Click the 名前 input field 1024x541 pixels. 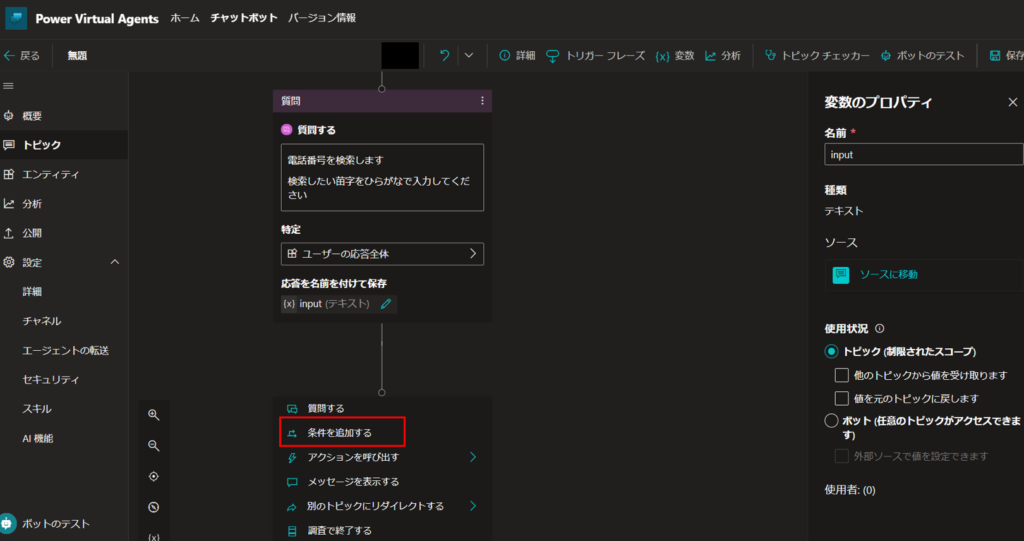tap(923, 155)
